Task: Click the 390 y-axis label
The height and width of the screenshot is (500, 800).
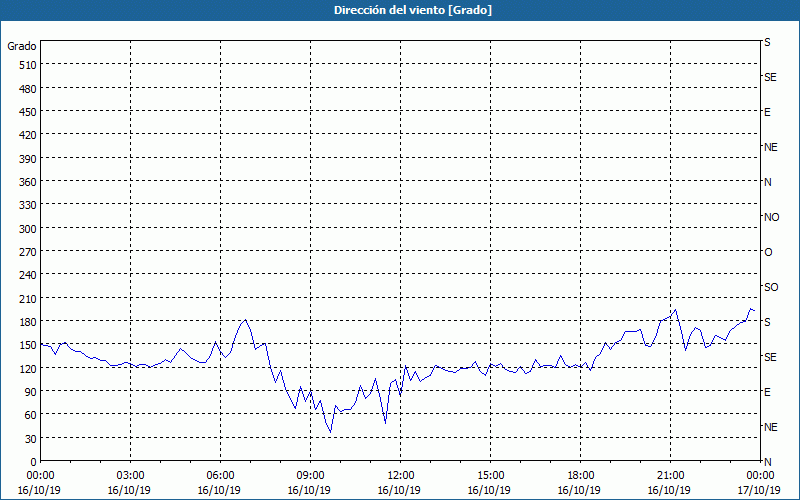Action: pos(28,159)
